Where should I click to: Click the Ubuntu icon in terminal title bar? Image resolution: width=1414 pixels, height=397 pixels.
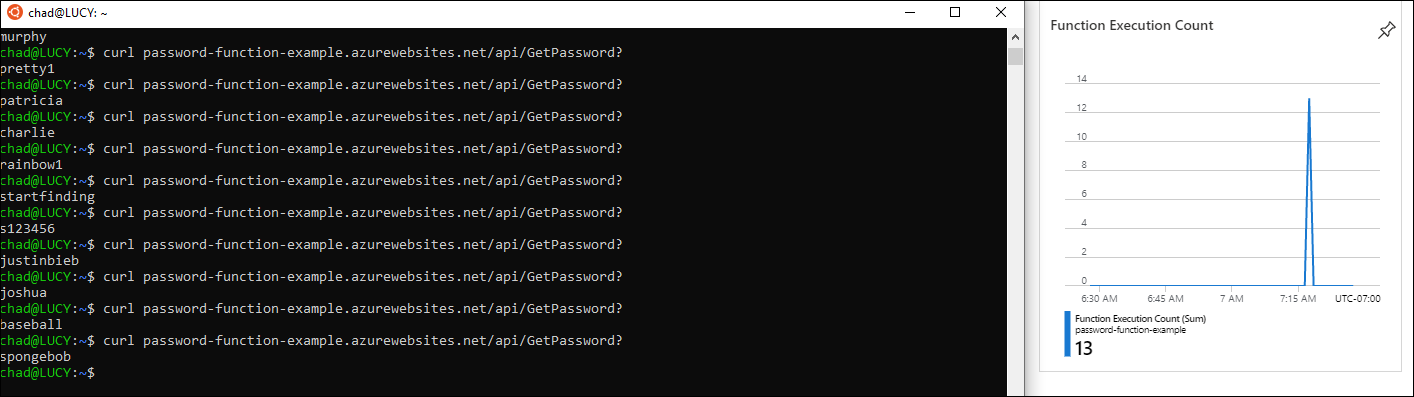[13, 13]
